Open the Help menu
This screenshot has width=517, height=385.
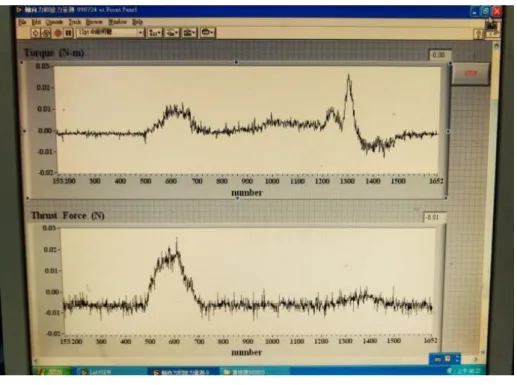(137, 22)
